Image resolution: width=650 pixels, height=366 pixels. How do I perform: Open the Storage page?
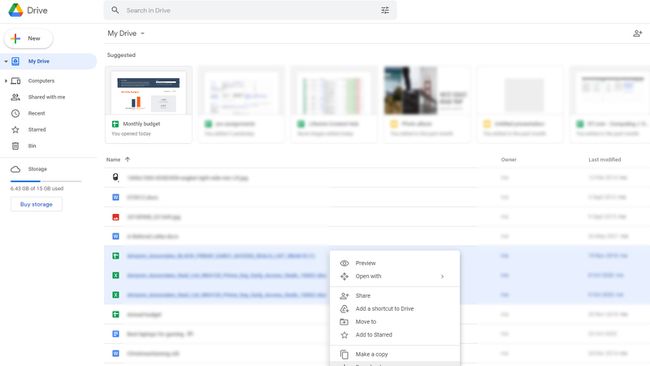(x=37, y=169)
